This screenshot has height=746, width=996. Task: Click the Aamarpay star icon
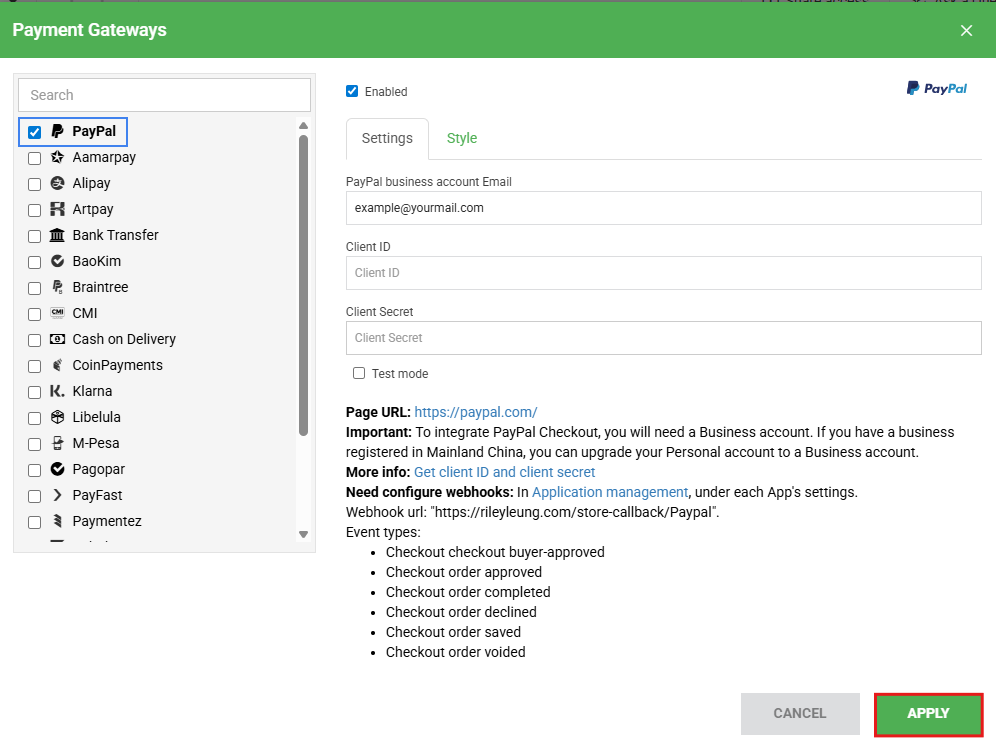(x=57, y=157)
